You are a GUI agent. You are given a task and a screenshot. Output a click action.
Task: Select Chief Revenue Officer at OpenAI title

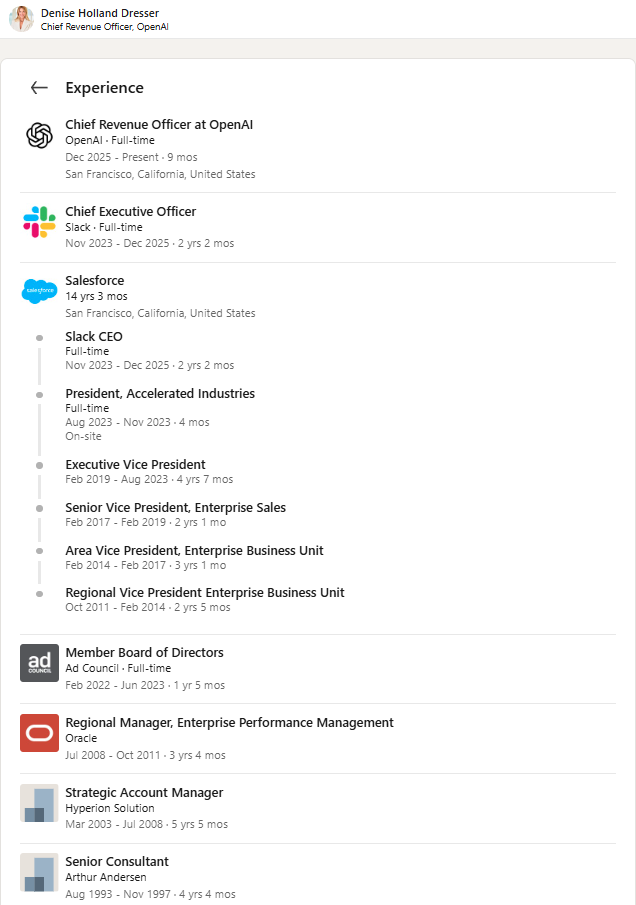point(159,125)
